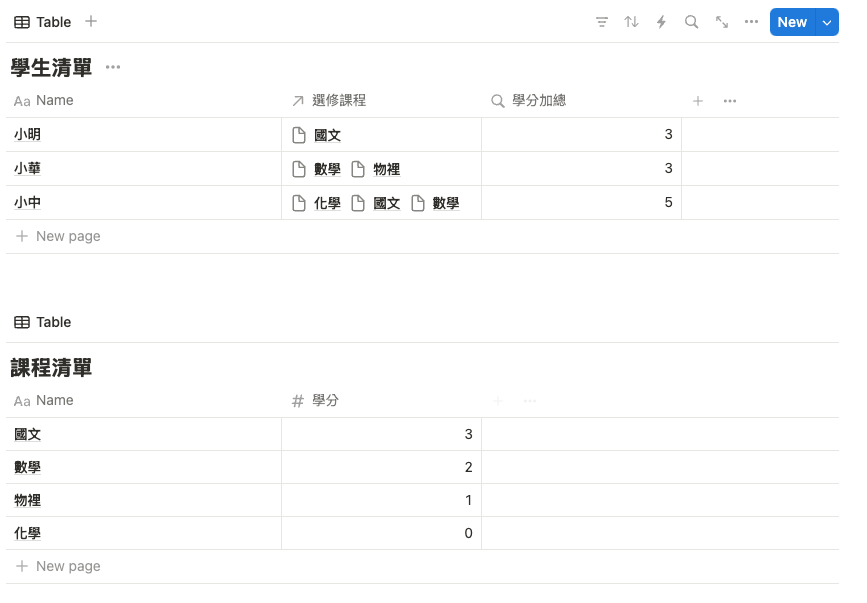Viewport: 867px width, 603px height.
Task: Expand the New button dropdown arrow
Action: click(826, 22)
